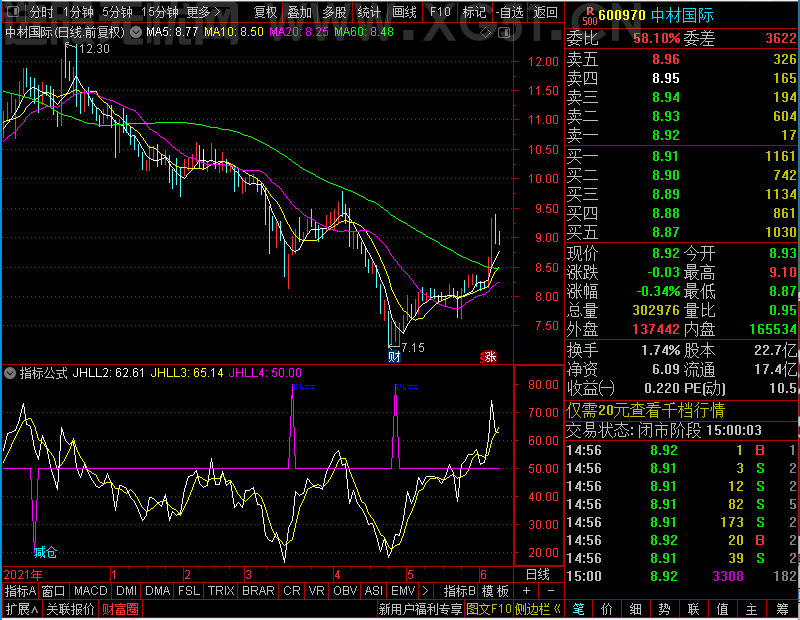Switch indicator to TRIX
The image size is (800, 620).
(221, 591)
